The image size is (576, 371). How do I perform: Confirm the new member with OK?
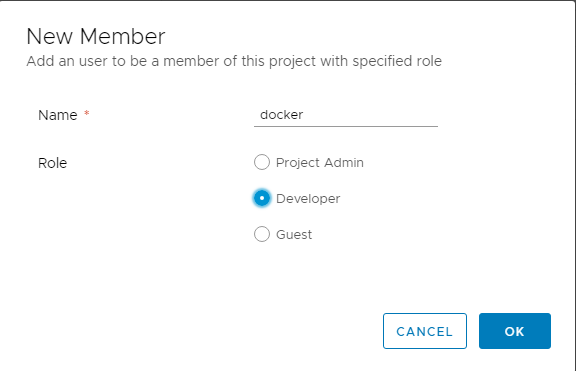point(515,331)
